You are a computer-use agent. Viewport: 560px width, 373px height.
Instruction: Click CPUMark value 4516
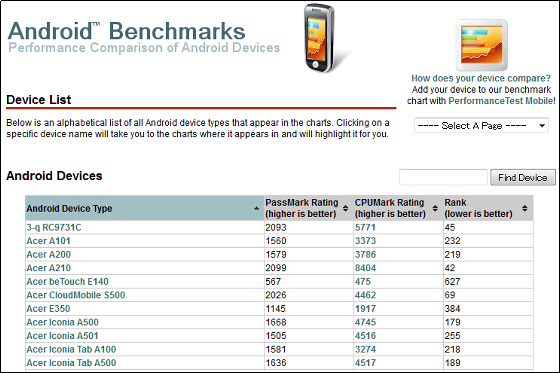click(x=365, y=336)
